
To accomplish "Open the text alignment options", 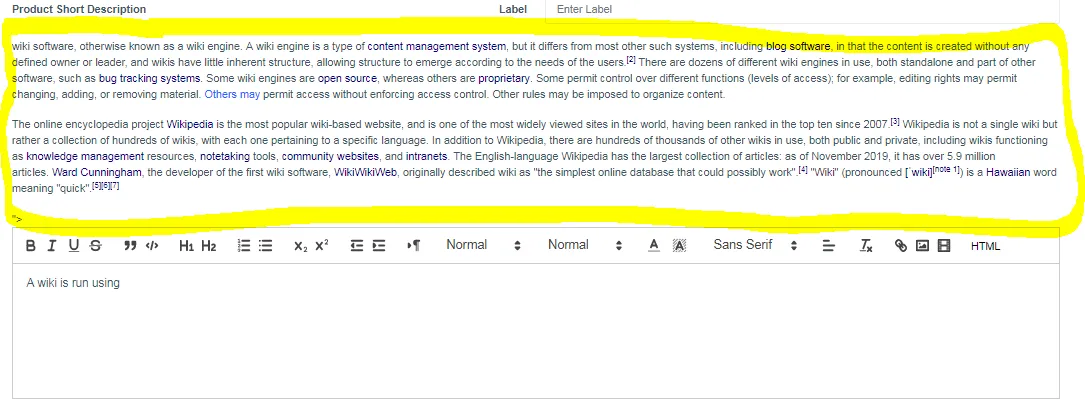I will click(x=828, y=246).
